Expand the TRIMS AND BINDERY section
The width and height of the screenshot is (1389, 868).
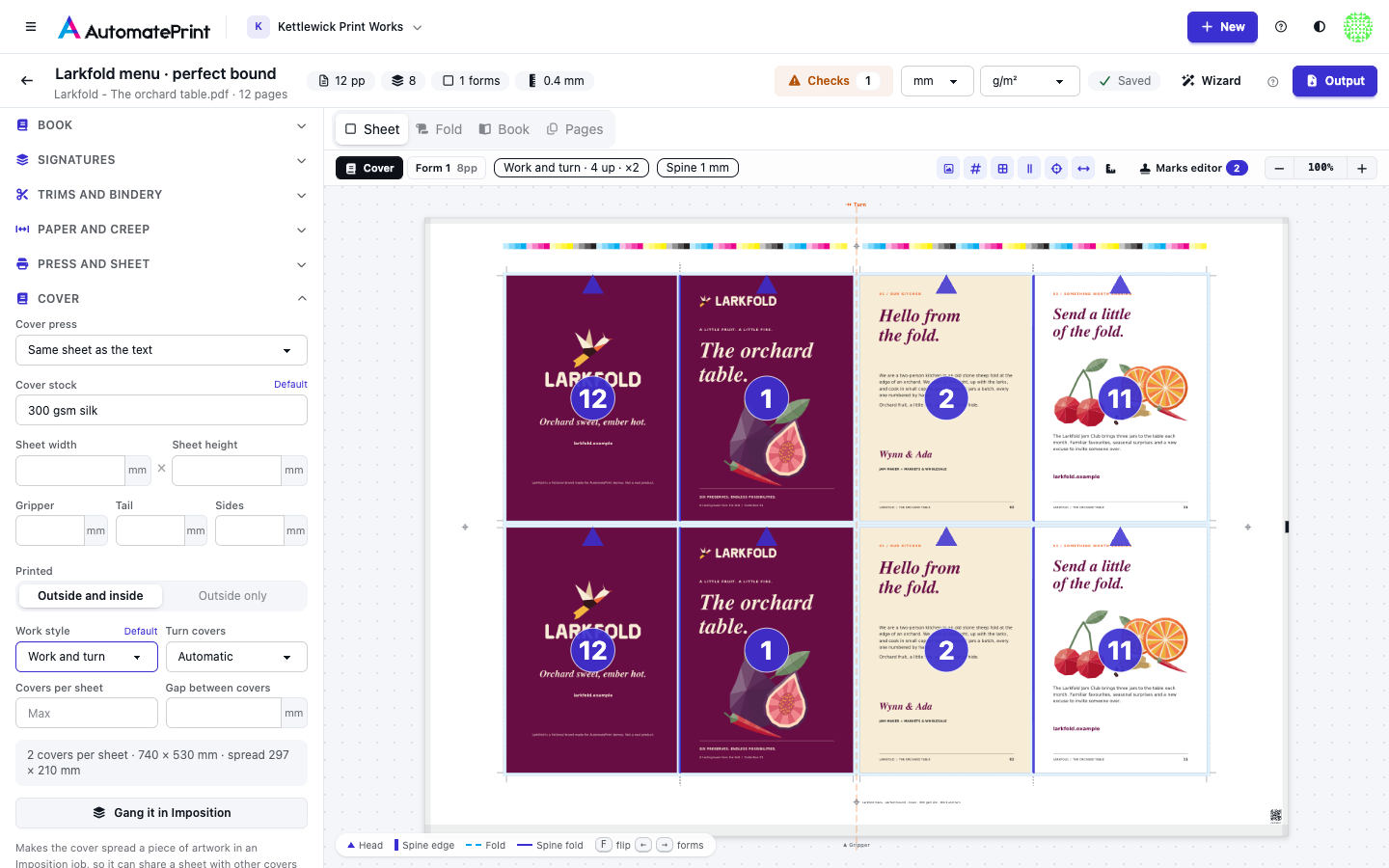coord(161,195)
